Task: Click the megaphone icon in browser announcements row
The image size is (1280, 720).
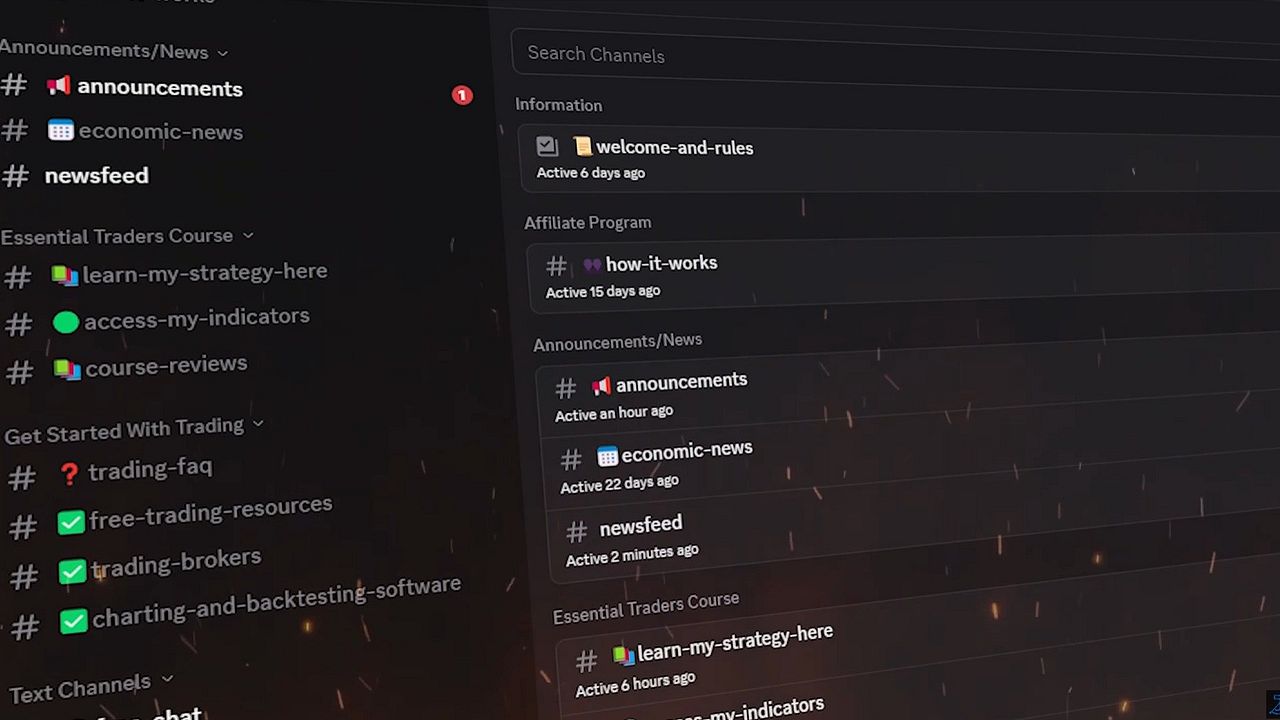Action: click(601, 385)
